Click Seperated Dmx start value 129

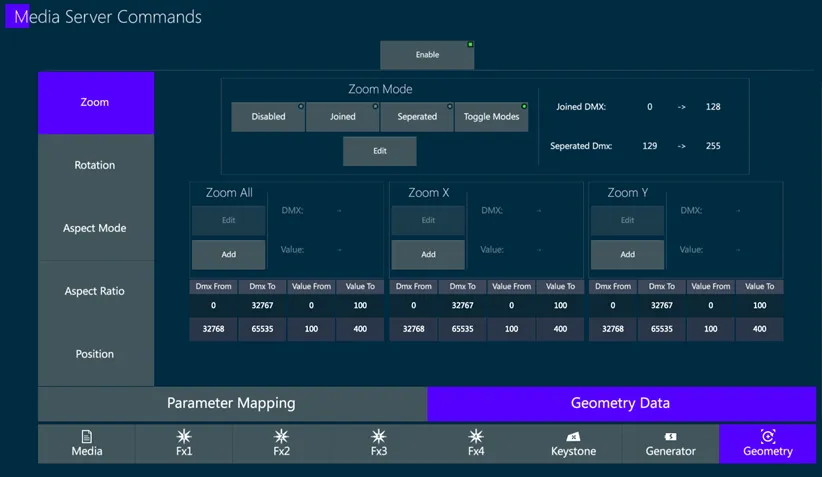pyautogui.click(x=650, y=146)
